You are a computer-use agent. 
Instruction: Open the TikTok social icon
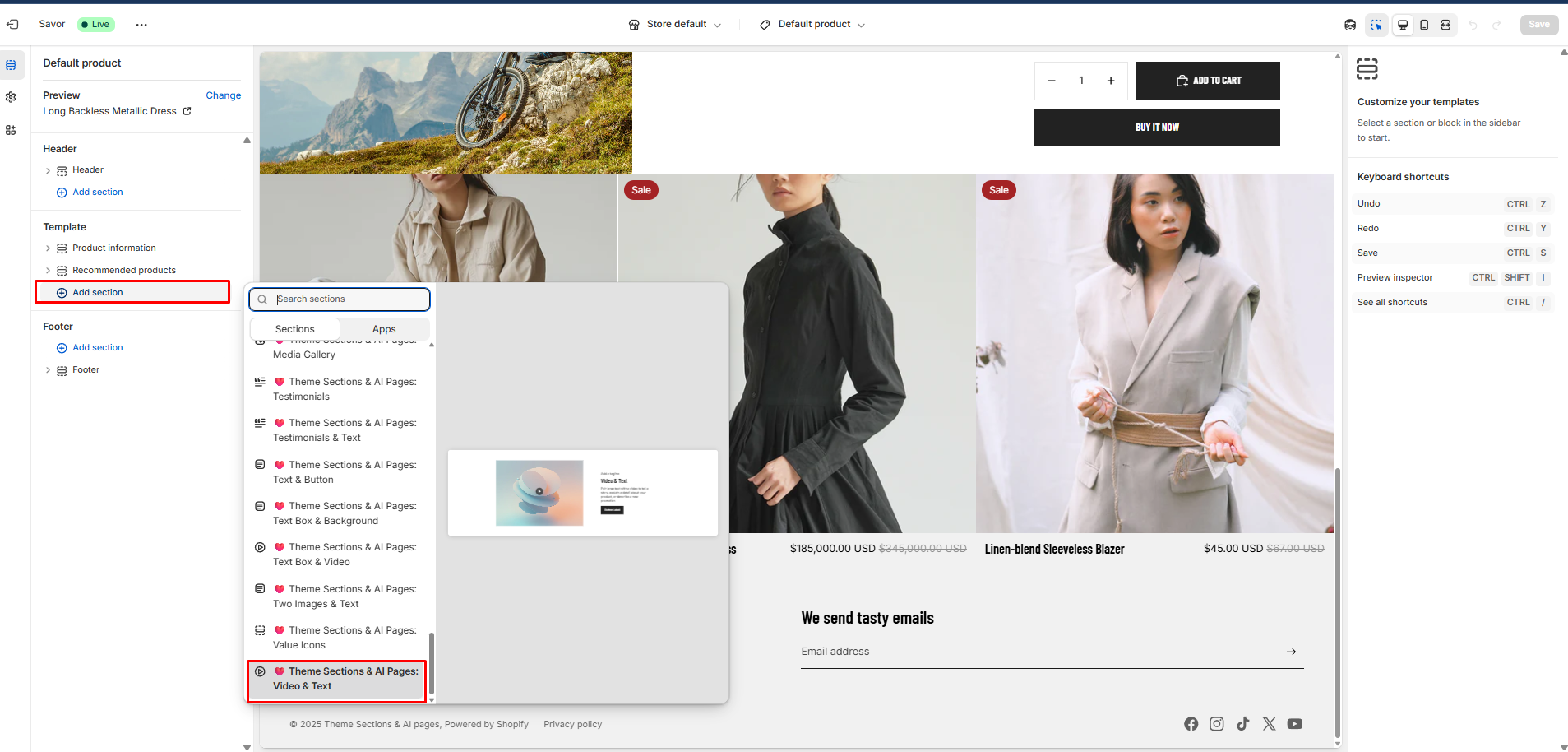pyautogui.click(x=1243, y=724)
